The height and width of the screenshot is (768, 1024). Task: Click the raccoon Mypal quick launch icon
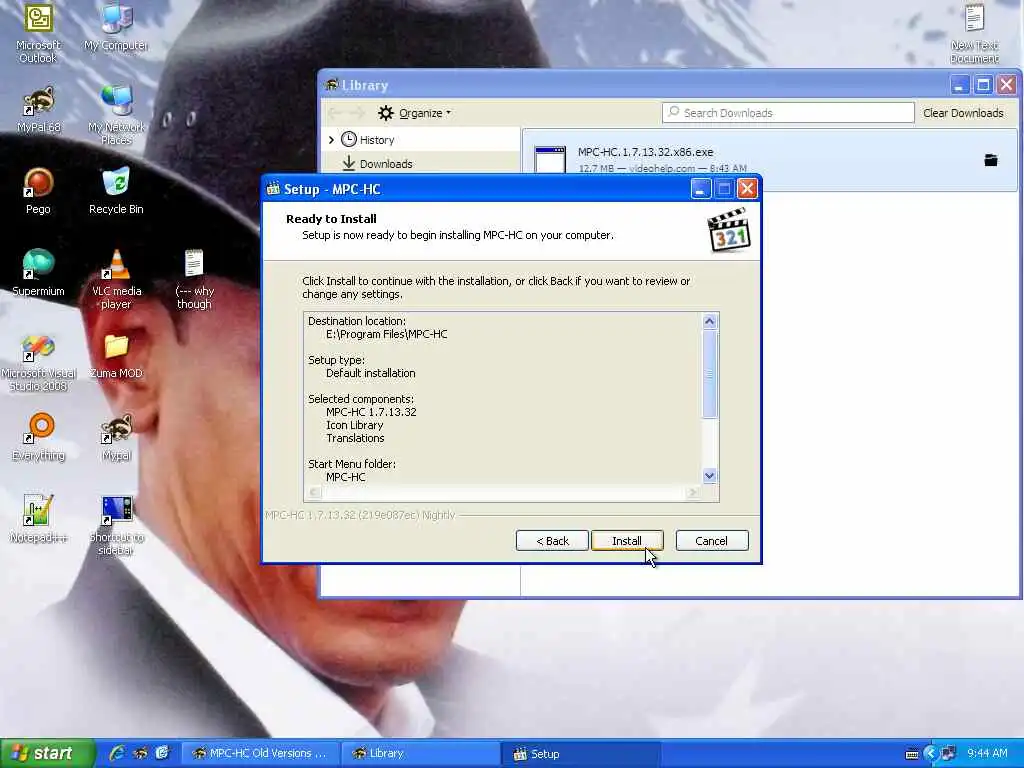tap(140, 753)
